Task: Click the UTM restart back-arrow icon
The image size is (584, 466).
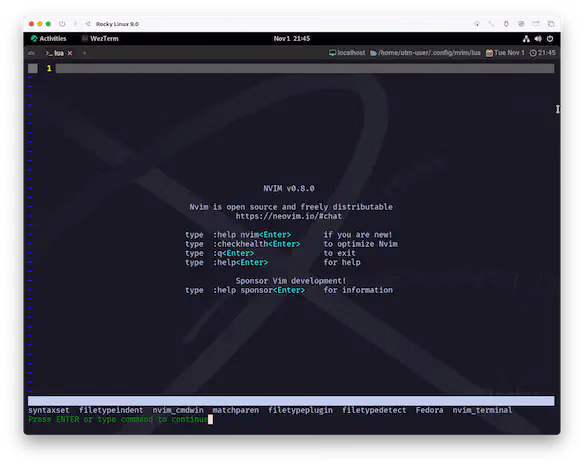Action: [88, 24]
